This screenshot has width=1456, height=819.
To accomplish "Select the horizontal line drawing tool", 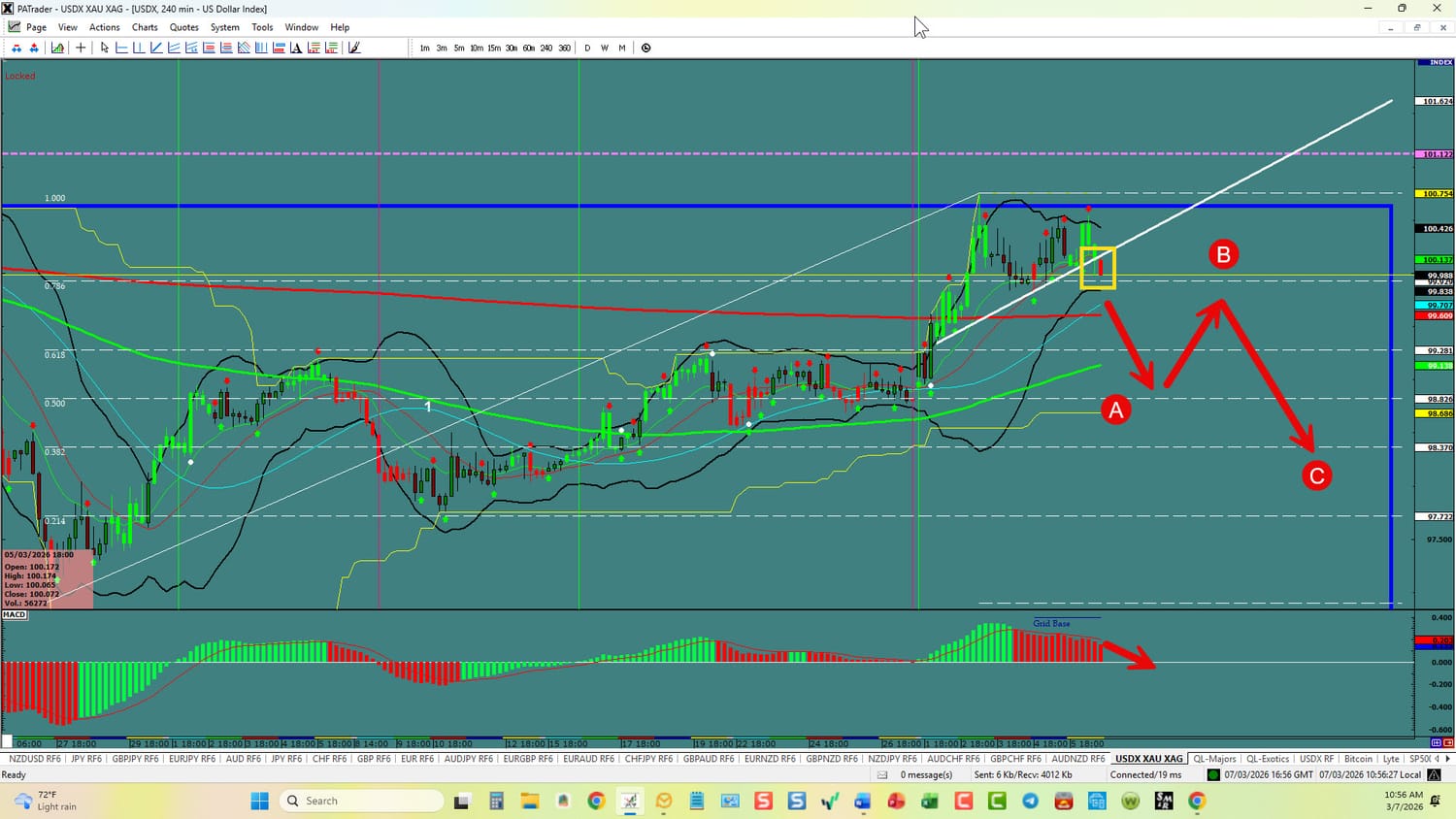I will coord(121,48).
